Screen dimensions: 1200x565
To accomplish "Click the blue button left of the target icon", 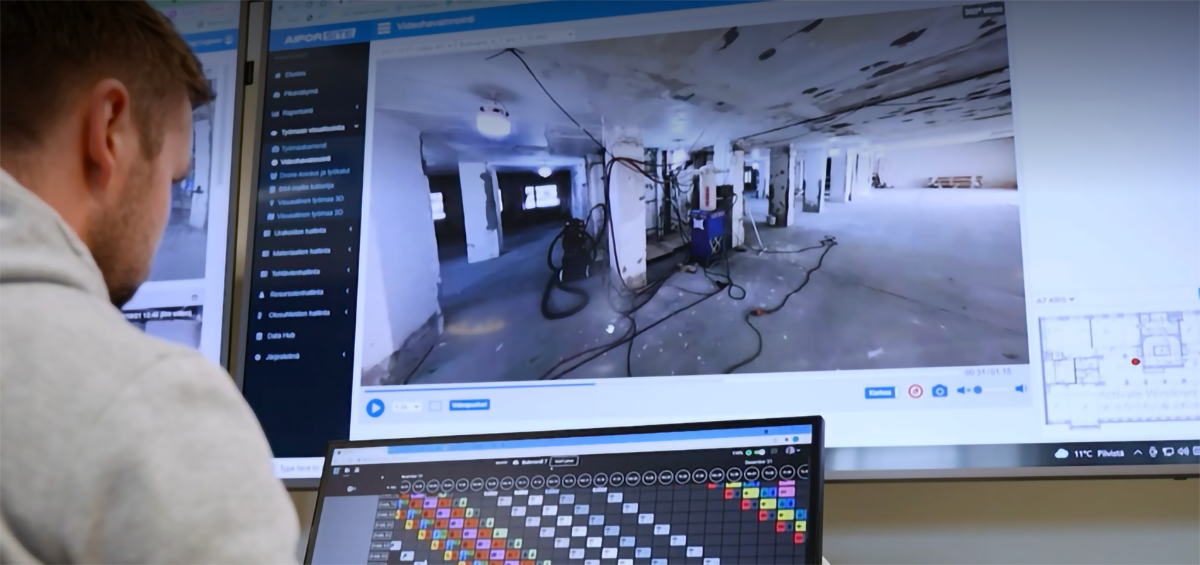I will coord(880,392).
